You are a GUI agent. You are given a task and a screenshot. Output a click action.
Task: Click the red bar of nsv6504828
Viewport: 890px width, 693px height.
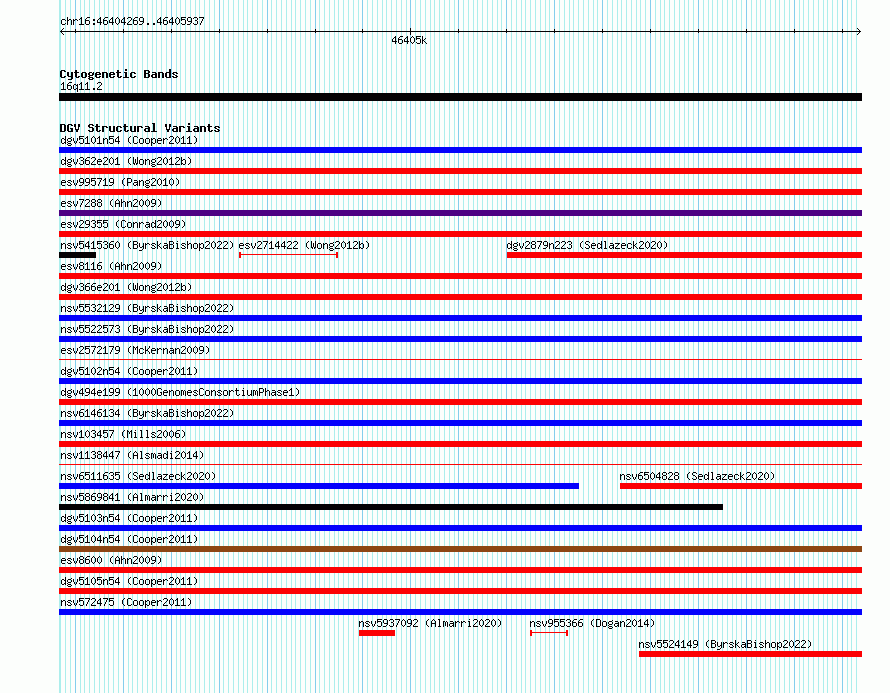[x=741, y=486]
